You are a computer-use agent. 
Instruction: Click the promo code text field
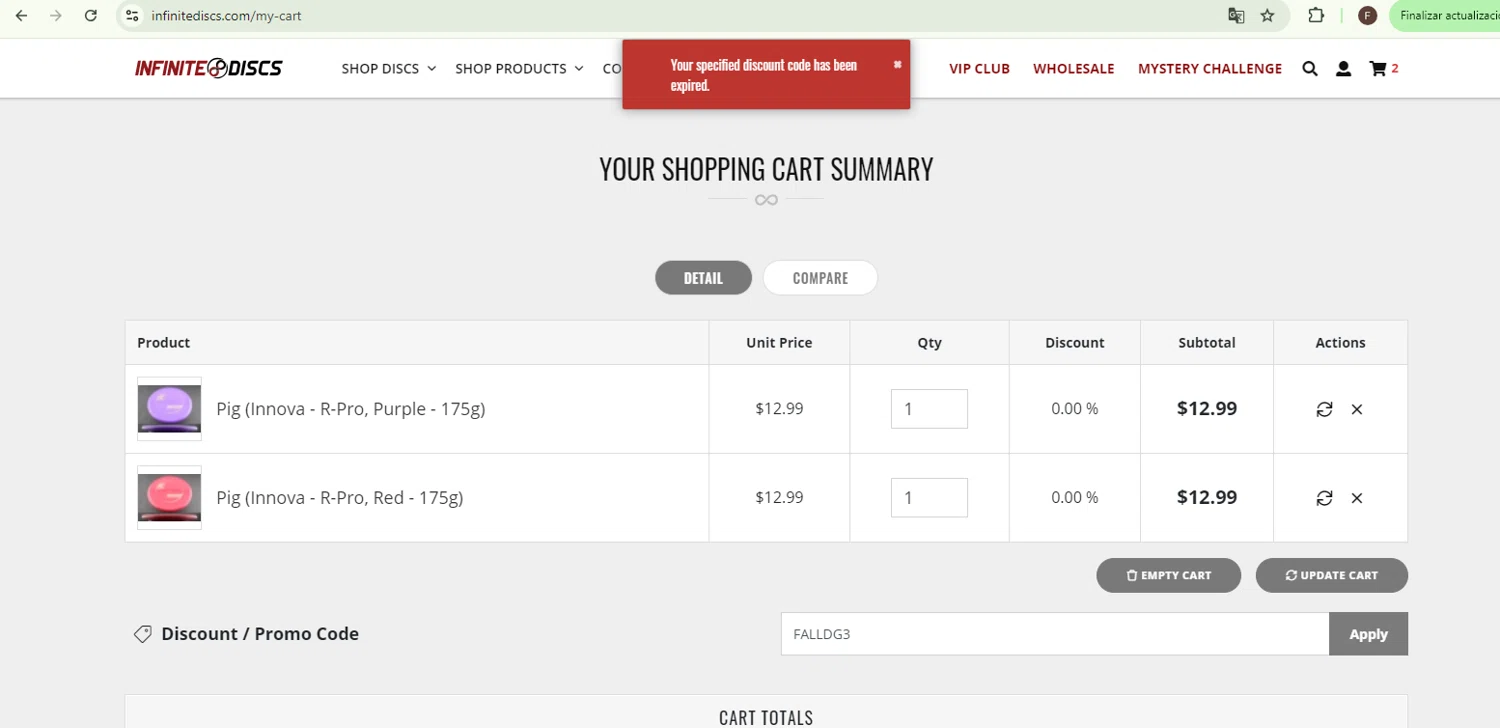tap(1054, 634)
